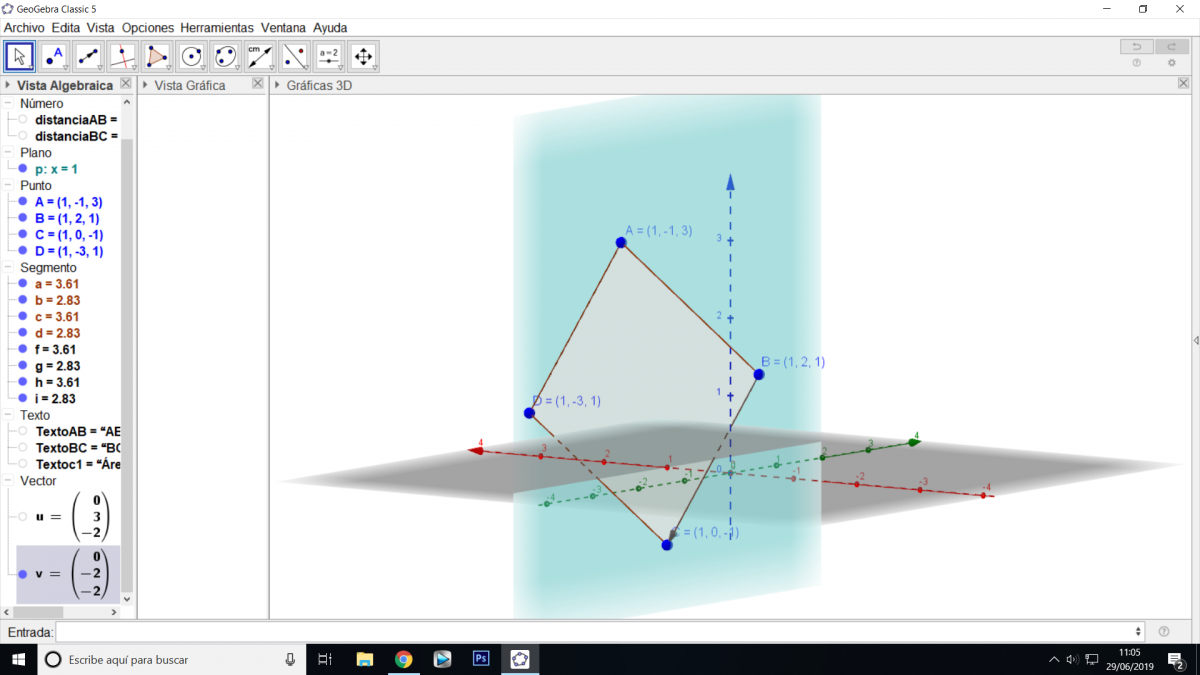Collapse the Segmento group
This screenshot has width=1200, height=675.
[9, 268]
